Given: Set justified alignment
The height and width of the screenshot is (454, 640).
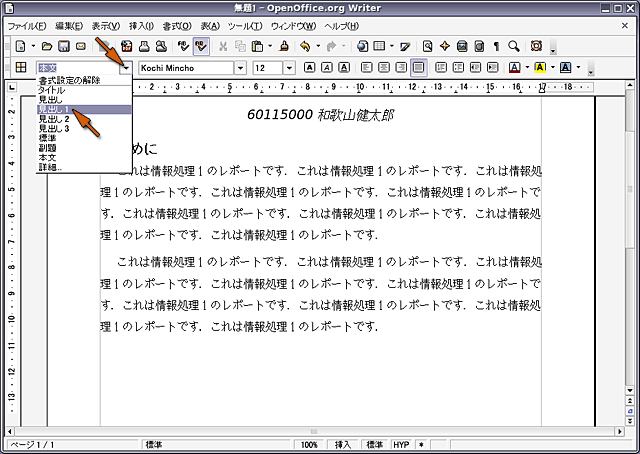Looking at the screenshot, I should point(419,67).
